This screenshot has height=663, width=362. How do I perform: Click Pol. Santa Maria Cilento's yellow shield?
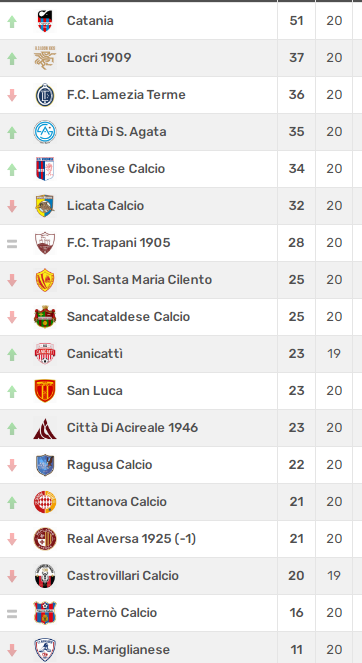(x=45, y=280)
